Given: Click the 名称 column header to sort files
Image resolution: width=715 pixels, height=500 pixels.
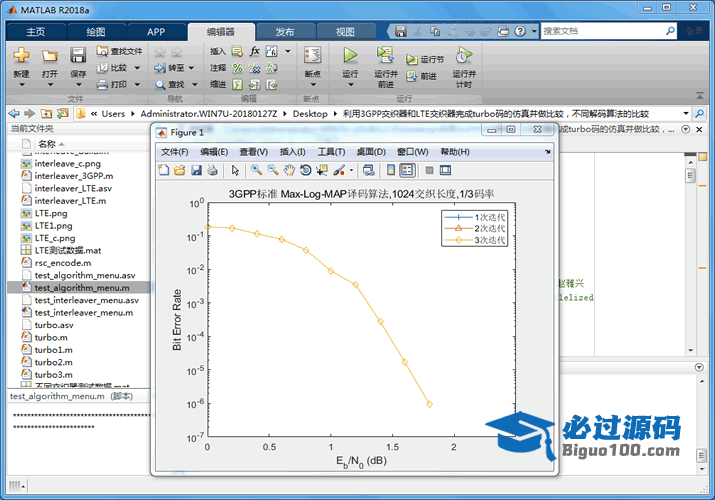Looking at the screenshot, I should [x=47, y=144].
